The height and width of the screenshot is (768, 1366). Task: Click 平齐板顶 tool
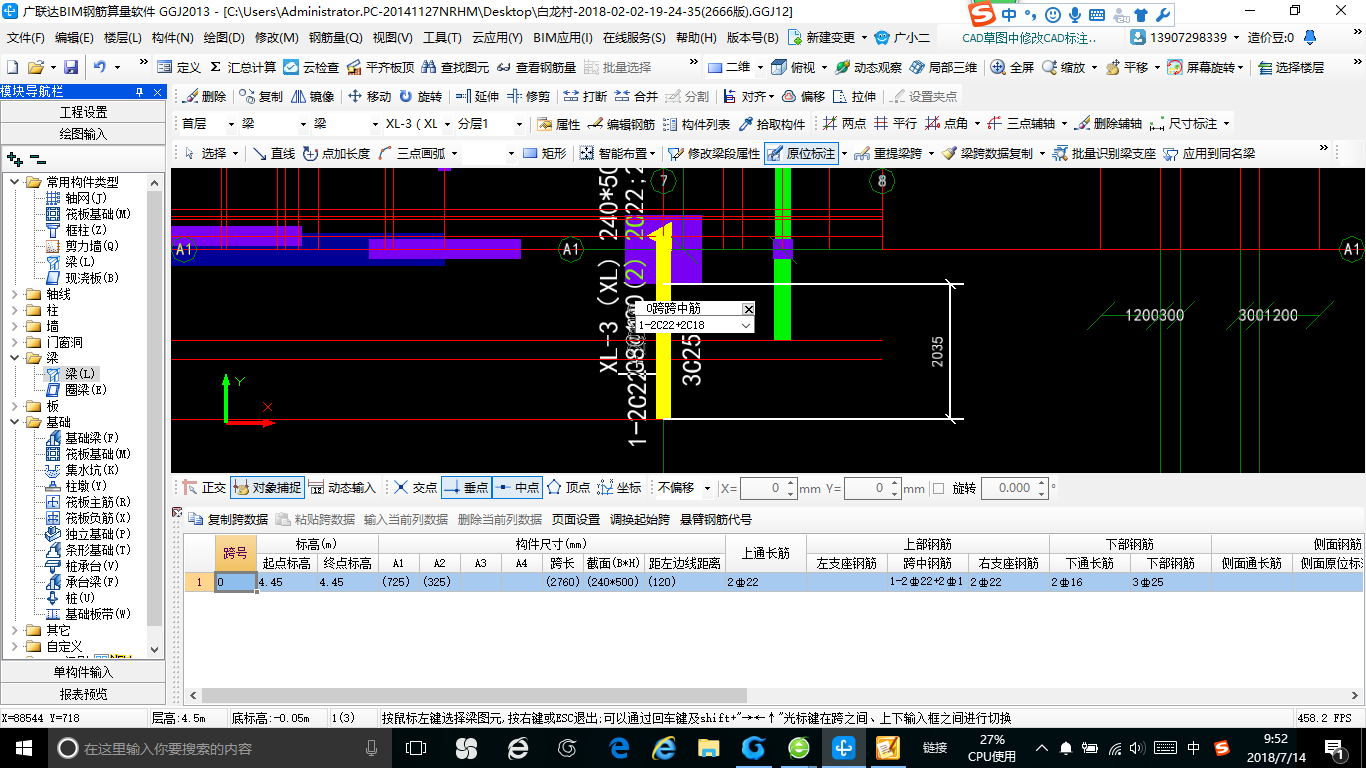(x=380, y=67)
